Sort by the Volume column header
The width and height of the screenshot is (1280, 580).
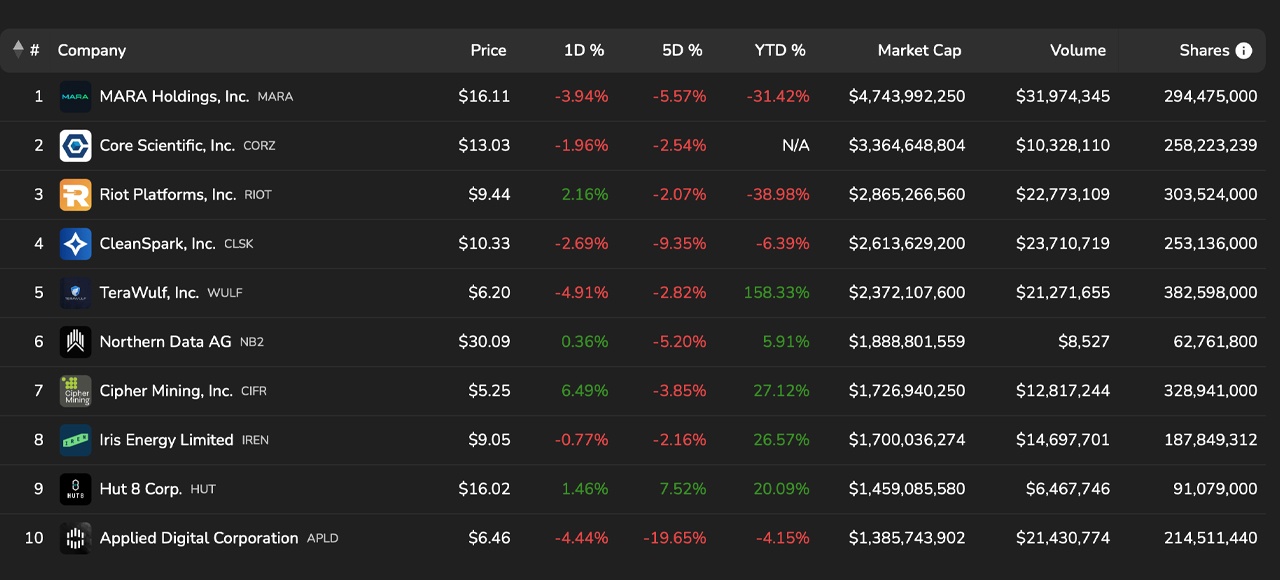pos(1077,51)
